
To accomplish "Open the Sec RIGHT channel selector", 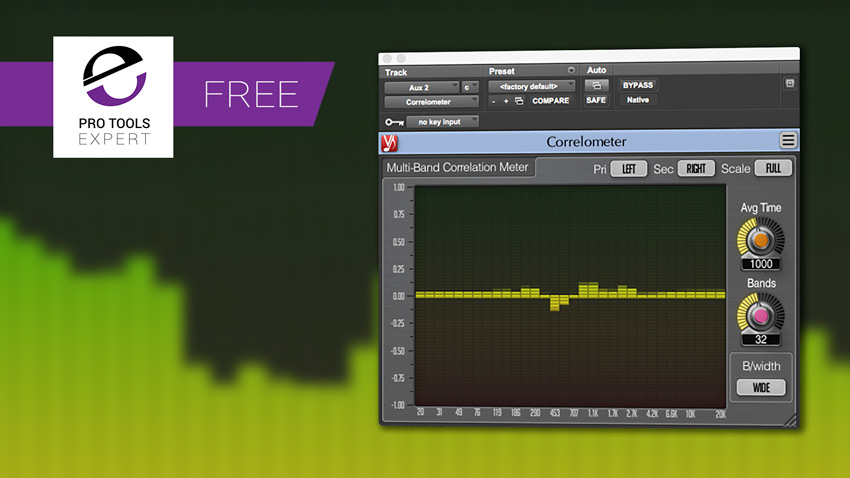I will (696, 169).
